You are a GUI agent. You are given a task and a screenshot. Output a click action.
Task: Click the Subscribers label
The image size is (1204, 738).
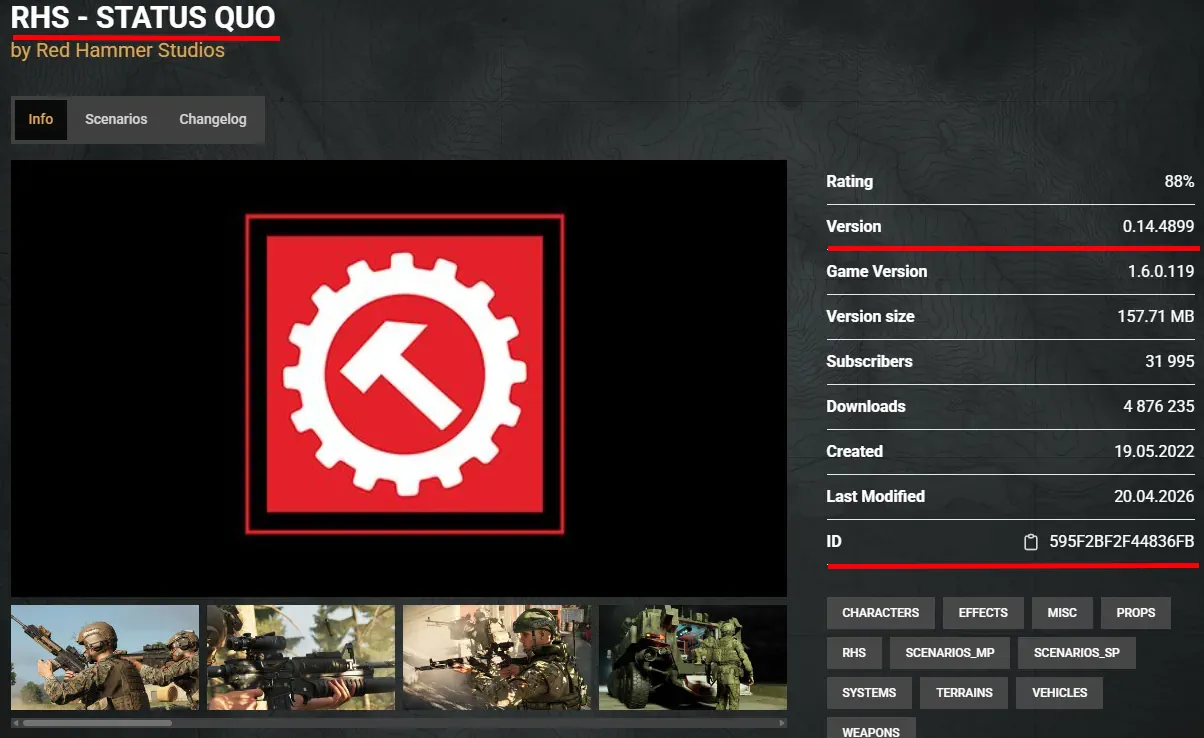[x=869, y=362]
